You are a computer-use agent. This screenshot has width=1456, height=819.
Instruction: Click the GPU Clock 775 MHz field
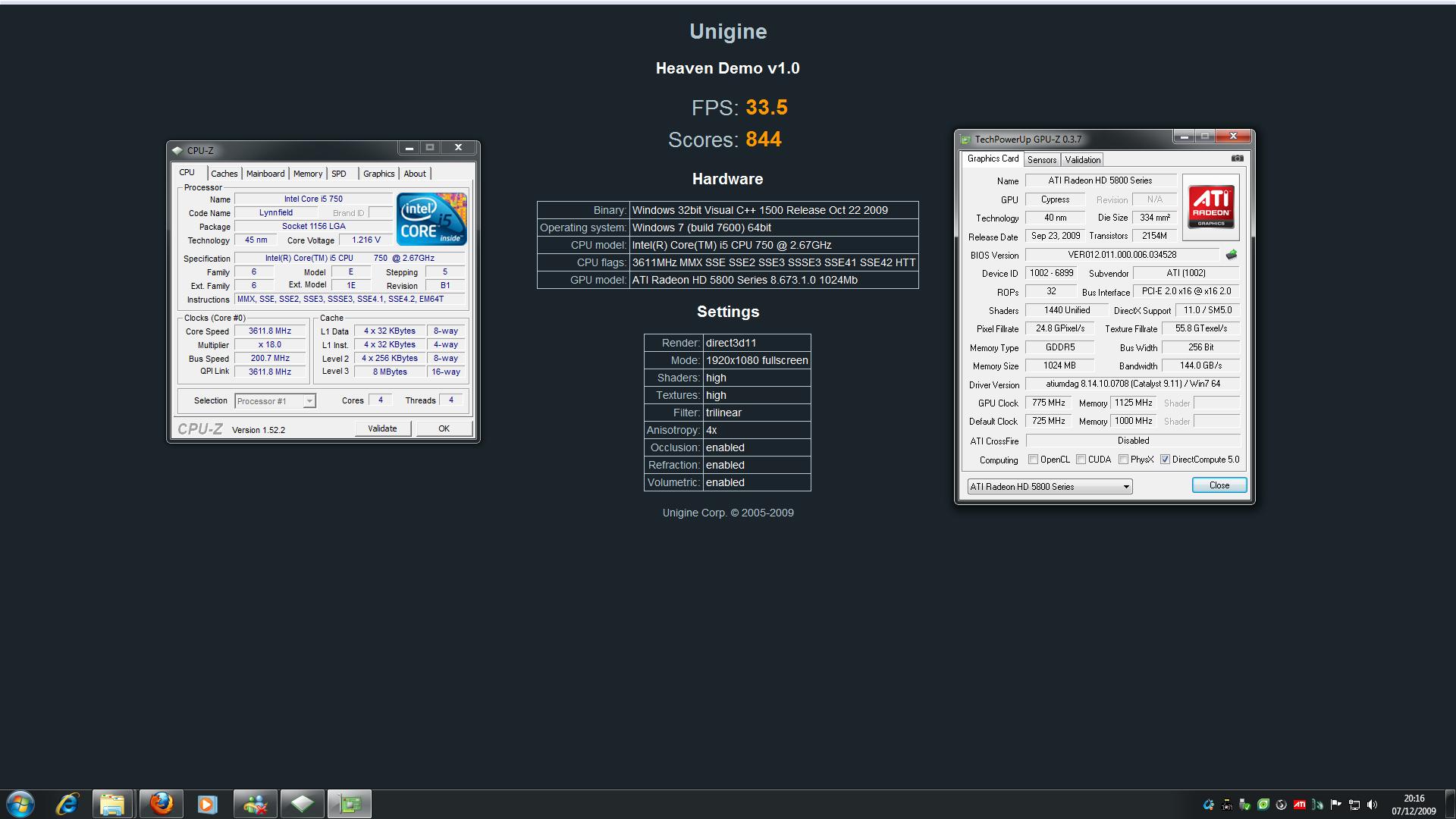(x=1049, y=403)
